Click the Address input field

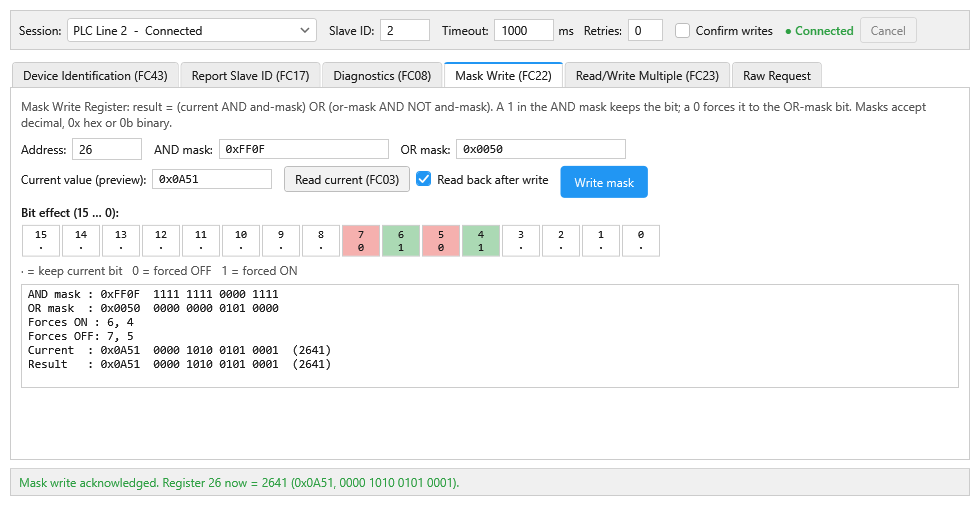point(107,149)
